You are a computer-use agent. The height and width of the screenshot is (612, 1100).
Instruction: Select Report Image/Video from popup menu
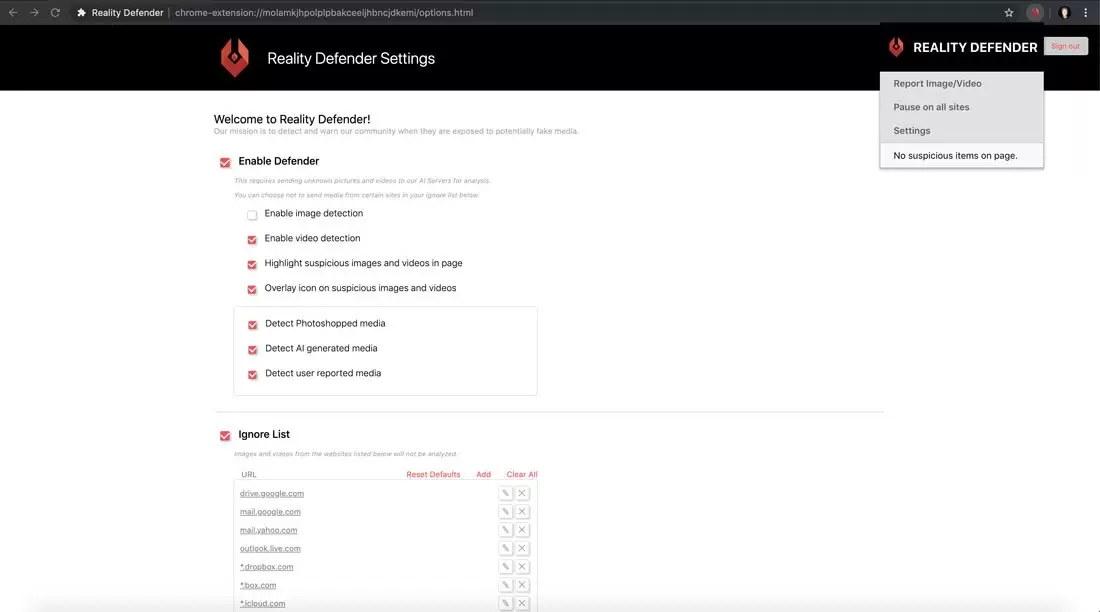coord(937,84)
